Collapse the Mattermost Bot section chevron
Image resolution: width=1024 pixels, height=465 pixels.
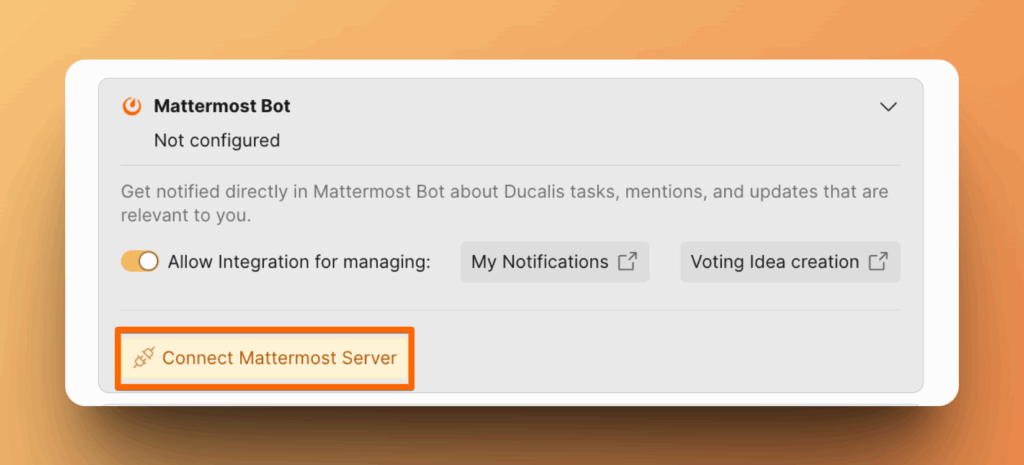[888, 106]
